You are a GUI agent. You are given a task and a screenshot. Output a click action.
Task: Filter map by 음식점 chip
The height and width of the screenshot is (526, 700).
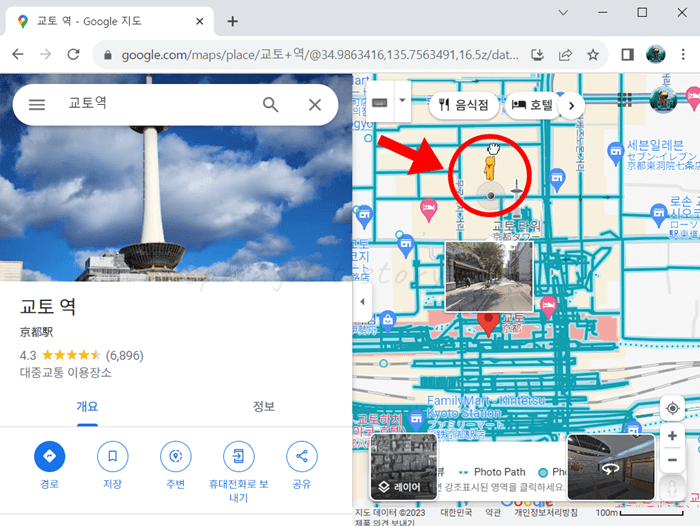click(463, 105)
